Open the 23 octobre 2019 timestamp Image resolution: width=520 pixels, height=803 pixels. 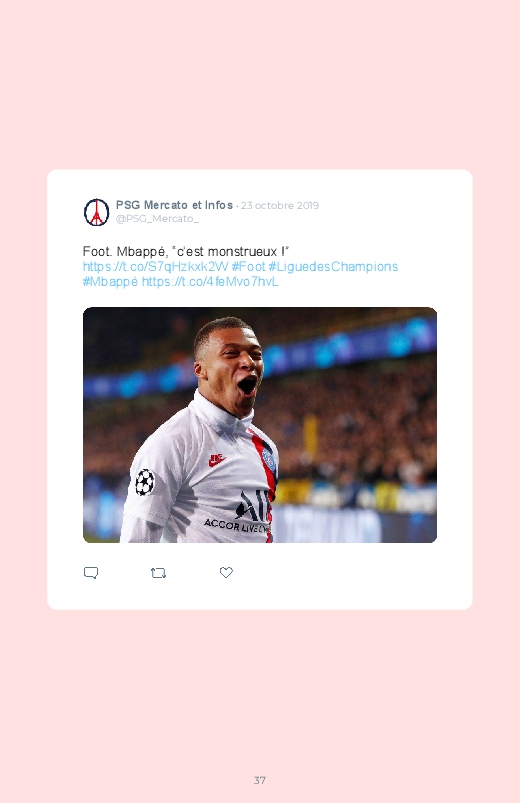(x=280, y=205)
